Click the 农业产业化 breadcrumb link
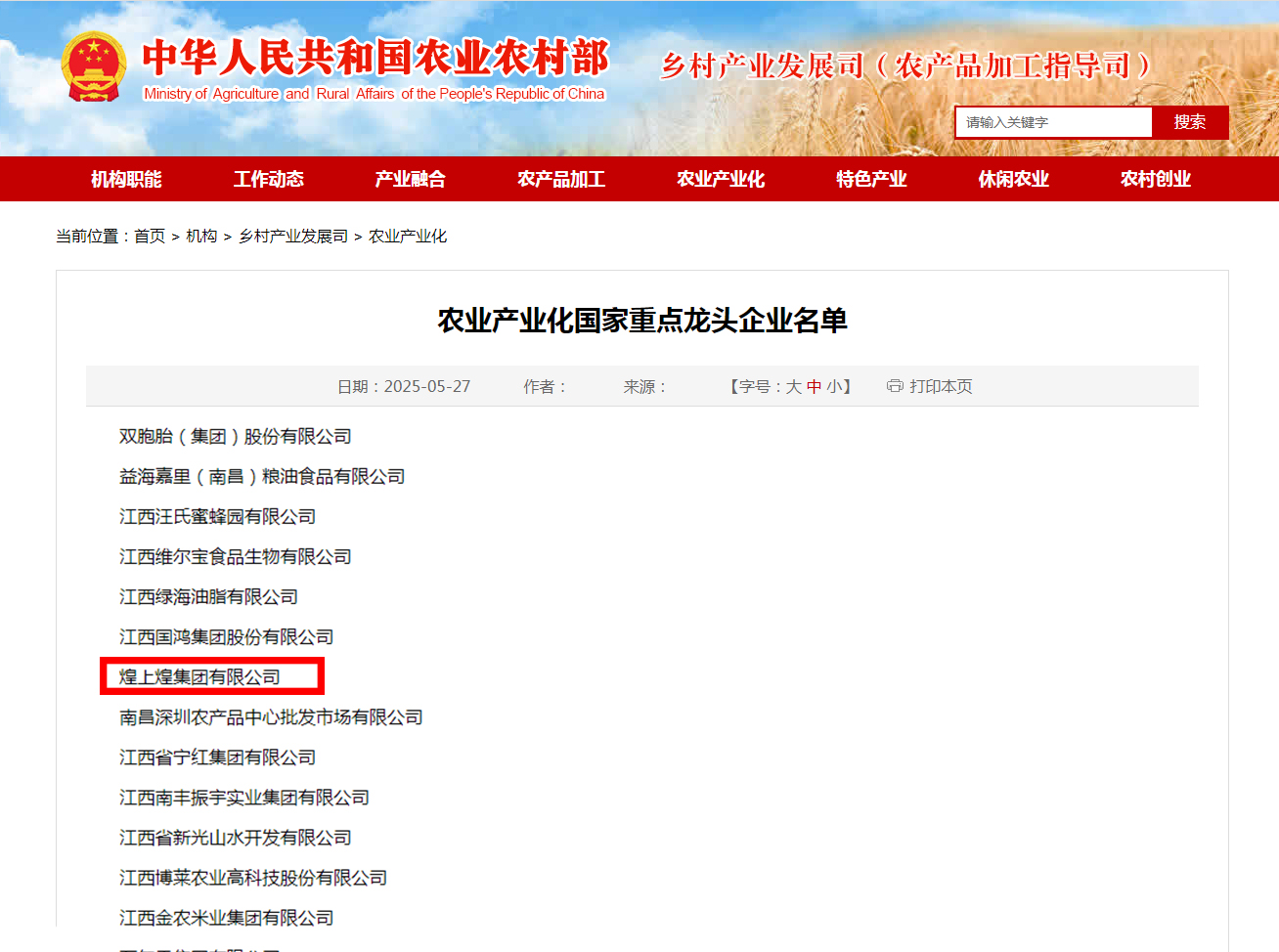1279x952 pixels. (x=408, y=237)
